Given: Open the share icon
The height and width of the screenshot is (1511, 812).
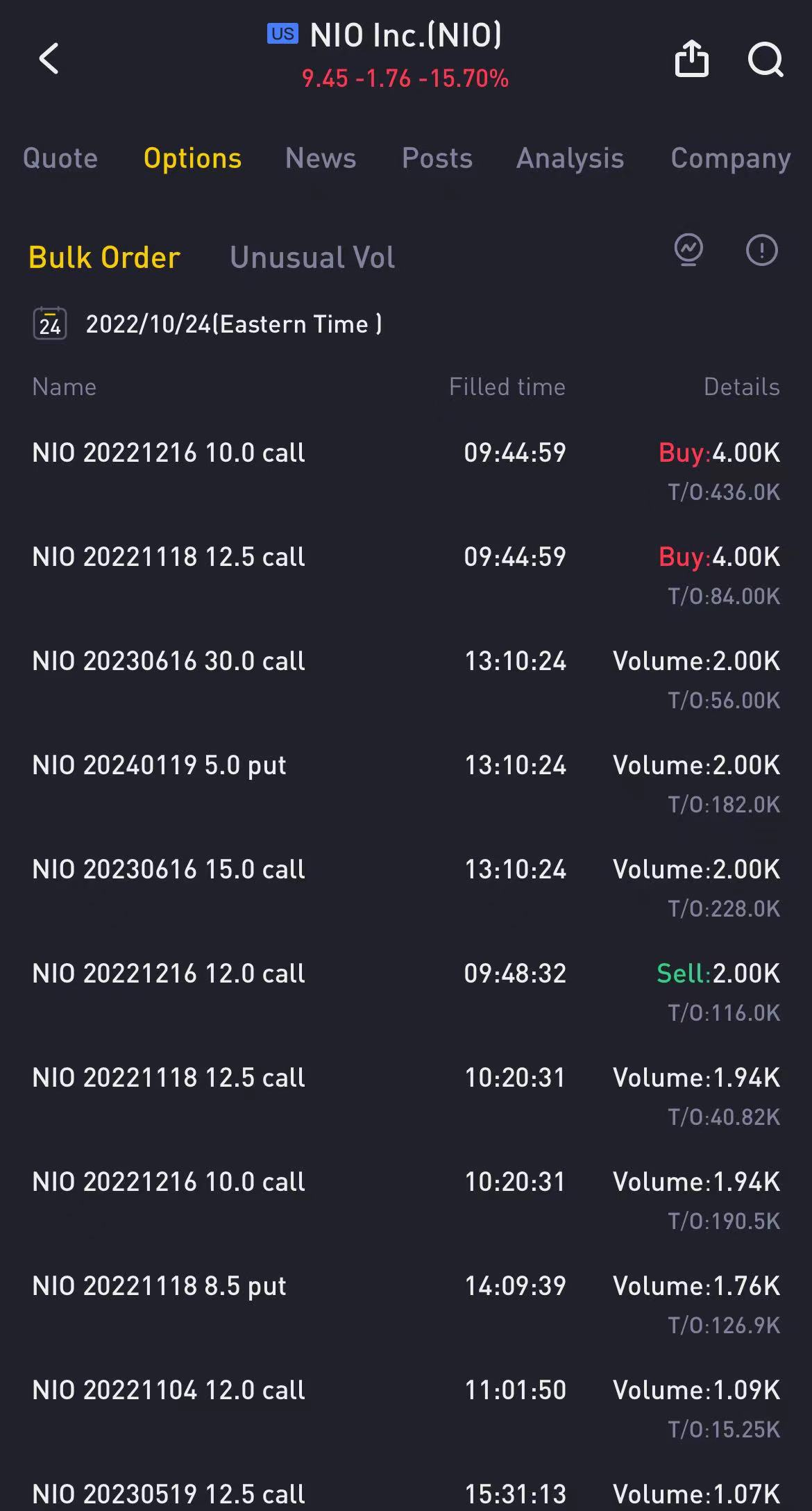Looking at the screenshot, I should [691, 58].
